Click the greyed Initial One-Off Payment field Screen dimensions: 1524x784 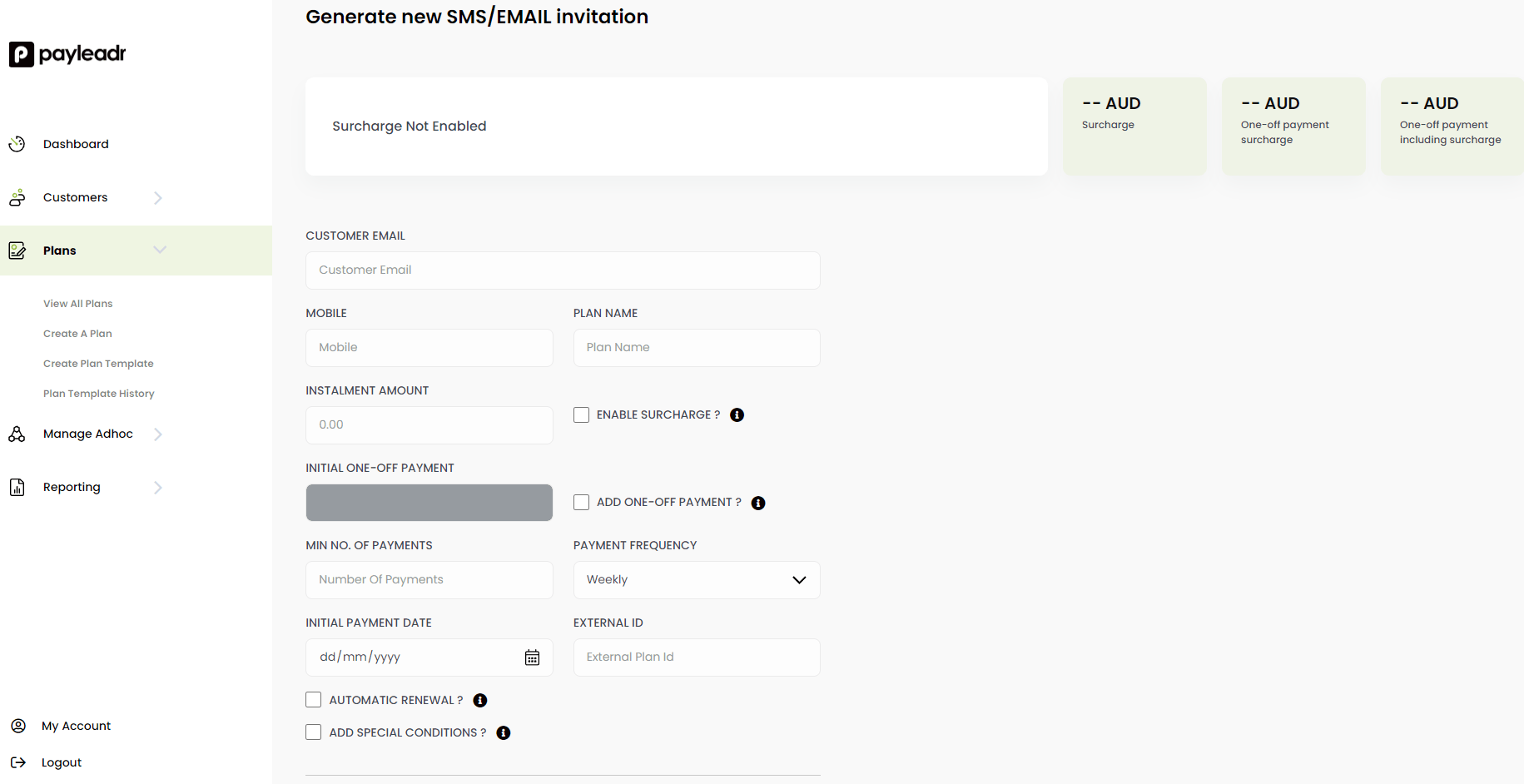[x=429, y=503]
